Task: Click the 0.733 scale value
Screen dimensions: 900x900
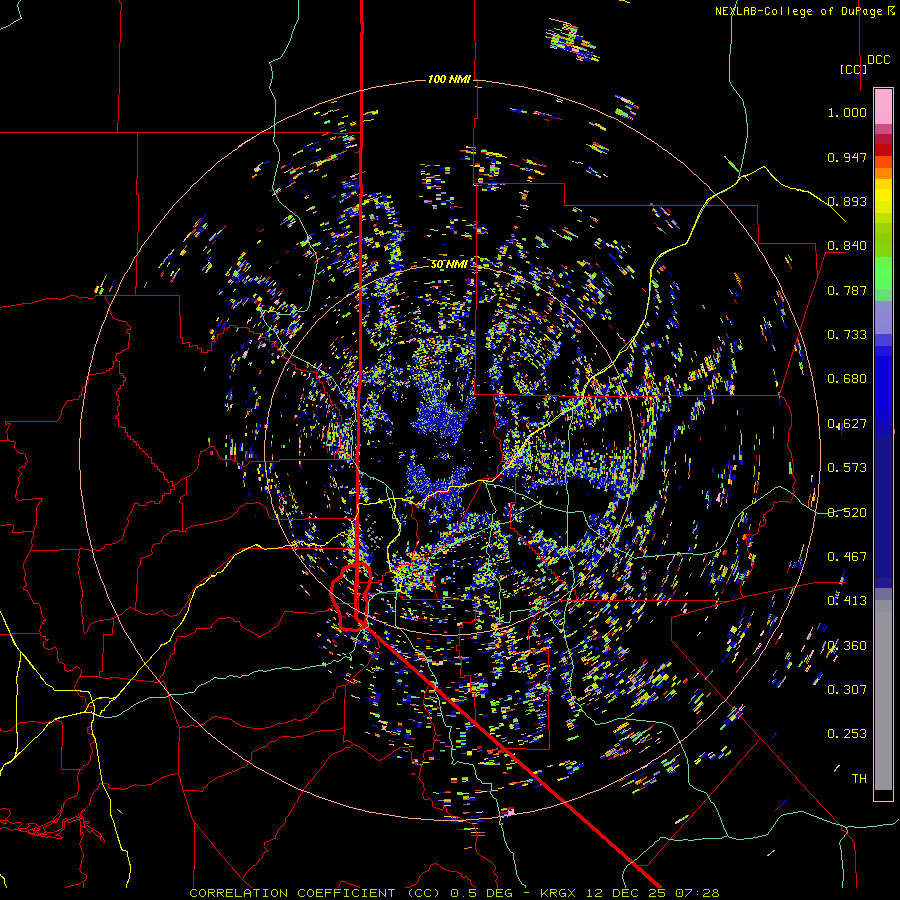Action: (x=847, y=335)
